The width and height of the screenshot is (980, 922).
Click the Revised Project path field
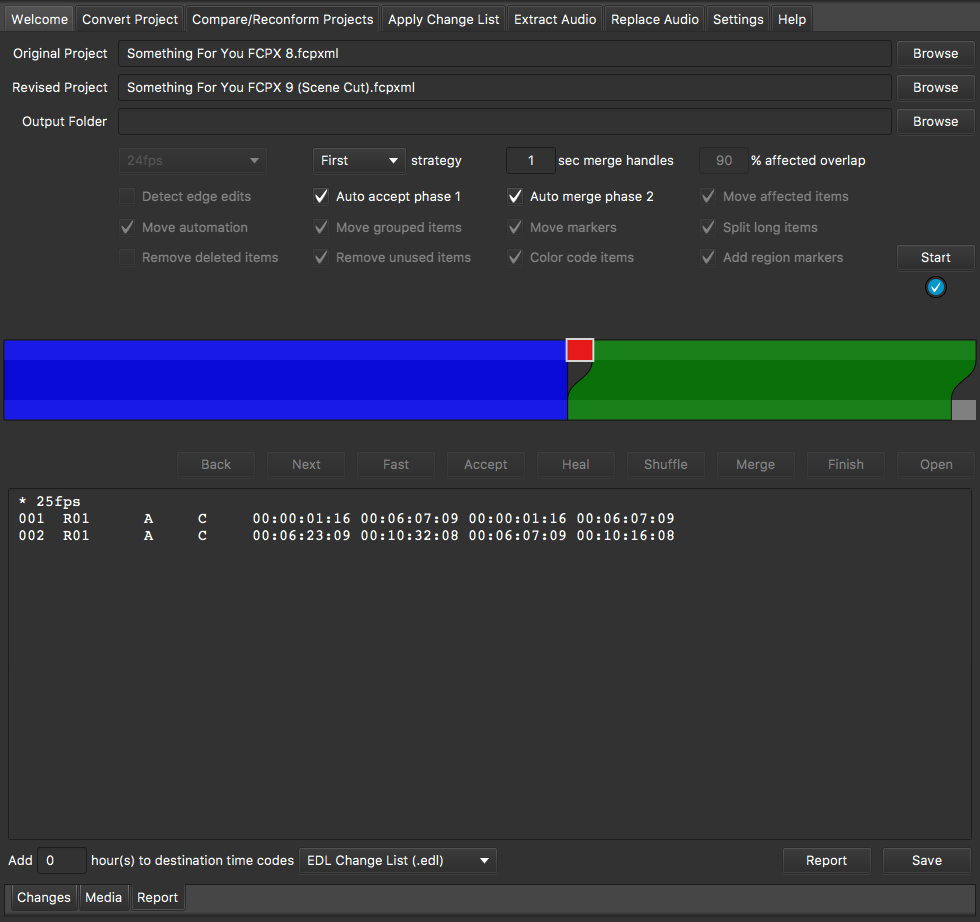(504, 88)
